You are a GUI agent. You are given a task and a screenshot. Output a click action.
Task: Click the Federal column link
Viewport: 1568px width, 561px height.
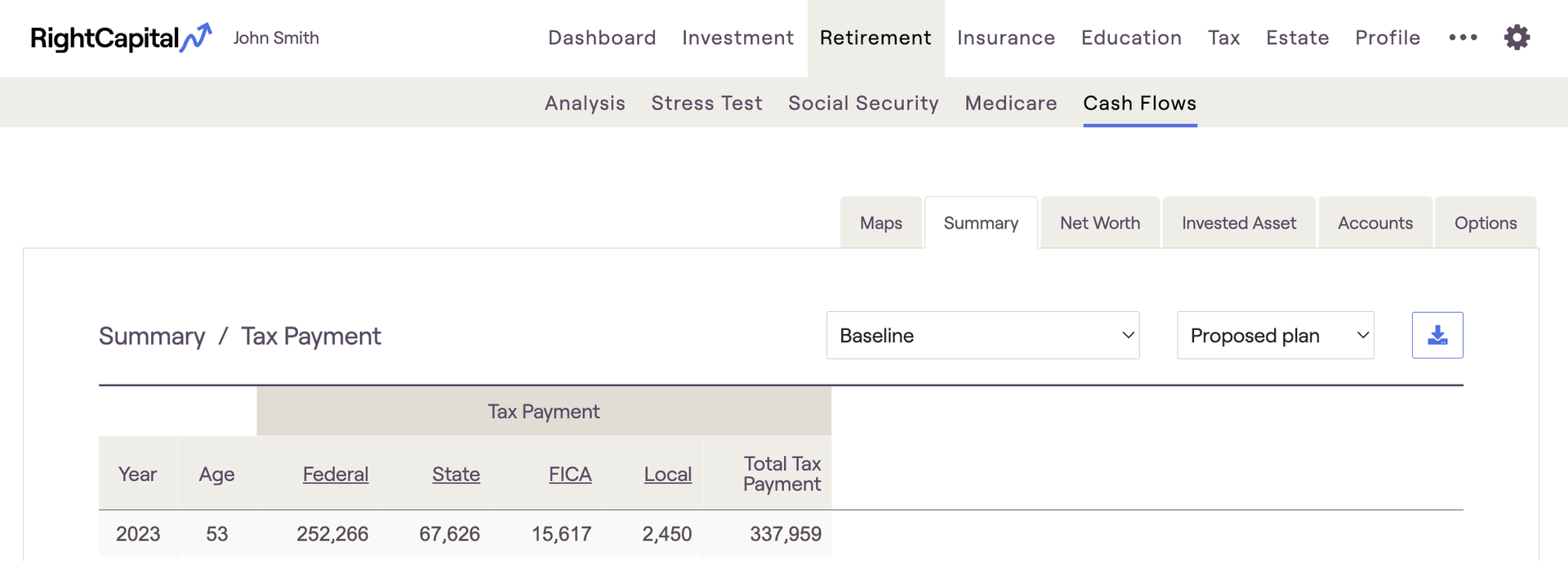point(335,474)
